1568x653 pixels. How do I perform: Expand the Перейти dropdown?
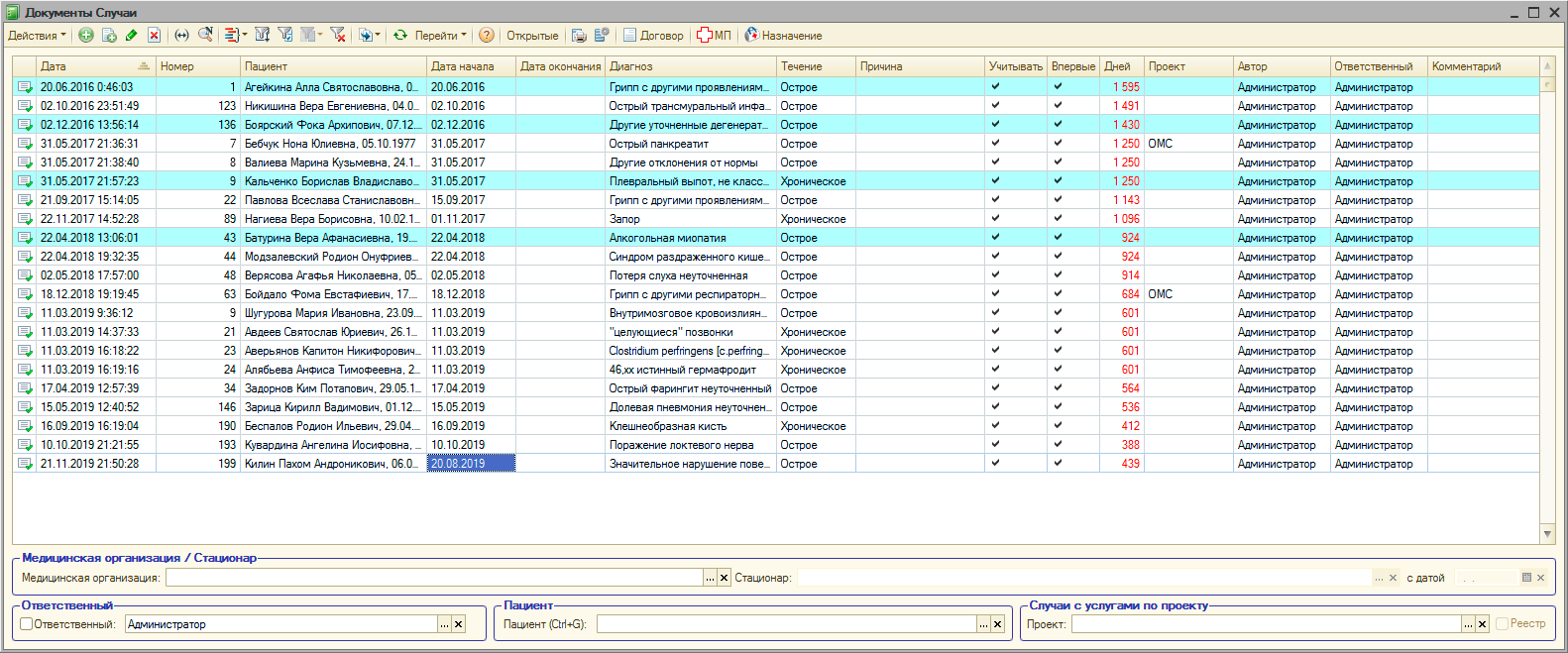[440, 36]
